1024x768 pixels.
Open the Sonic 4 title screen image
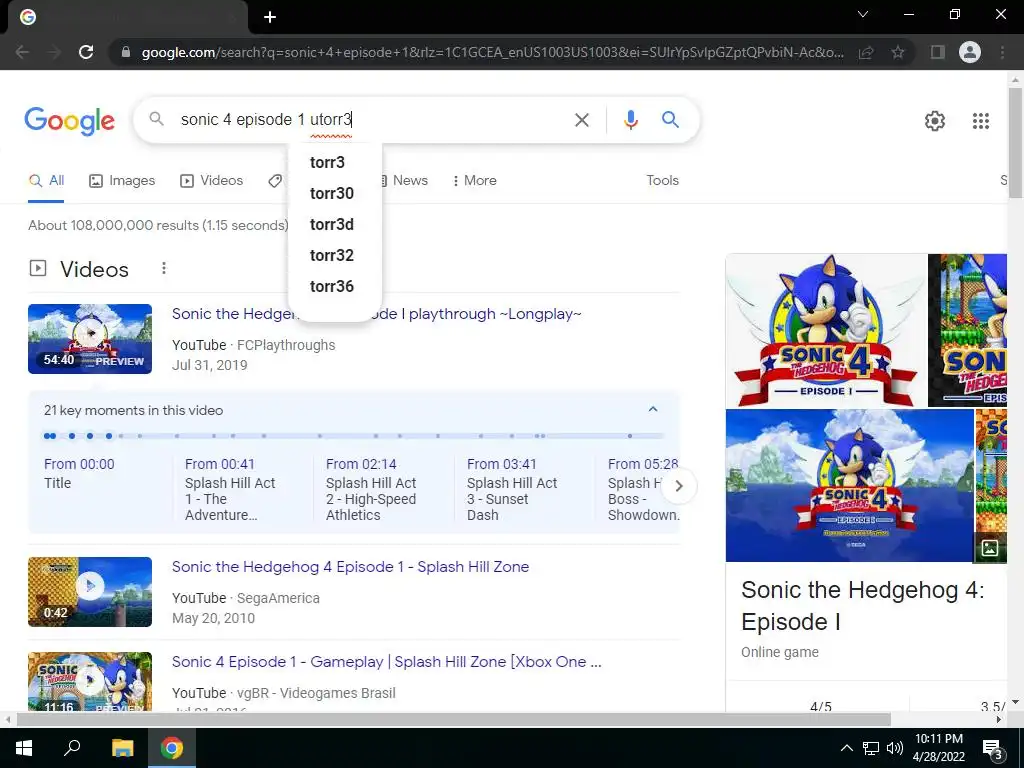point(849,485)
